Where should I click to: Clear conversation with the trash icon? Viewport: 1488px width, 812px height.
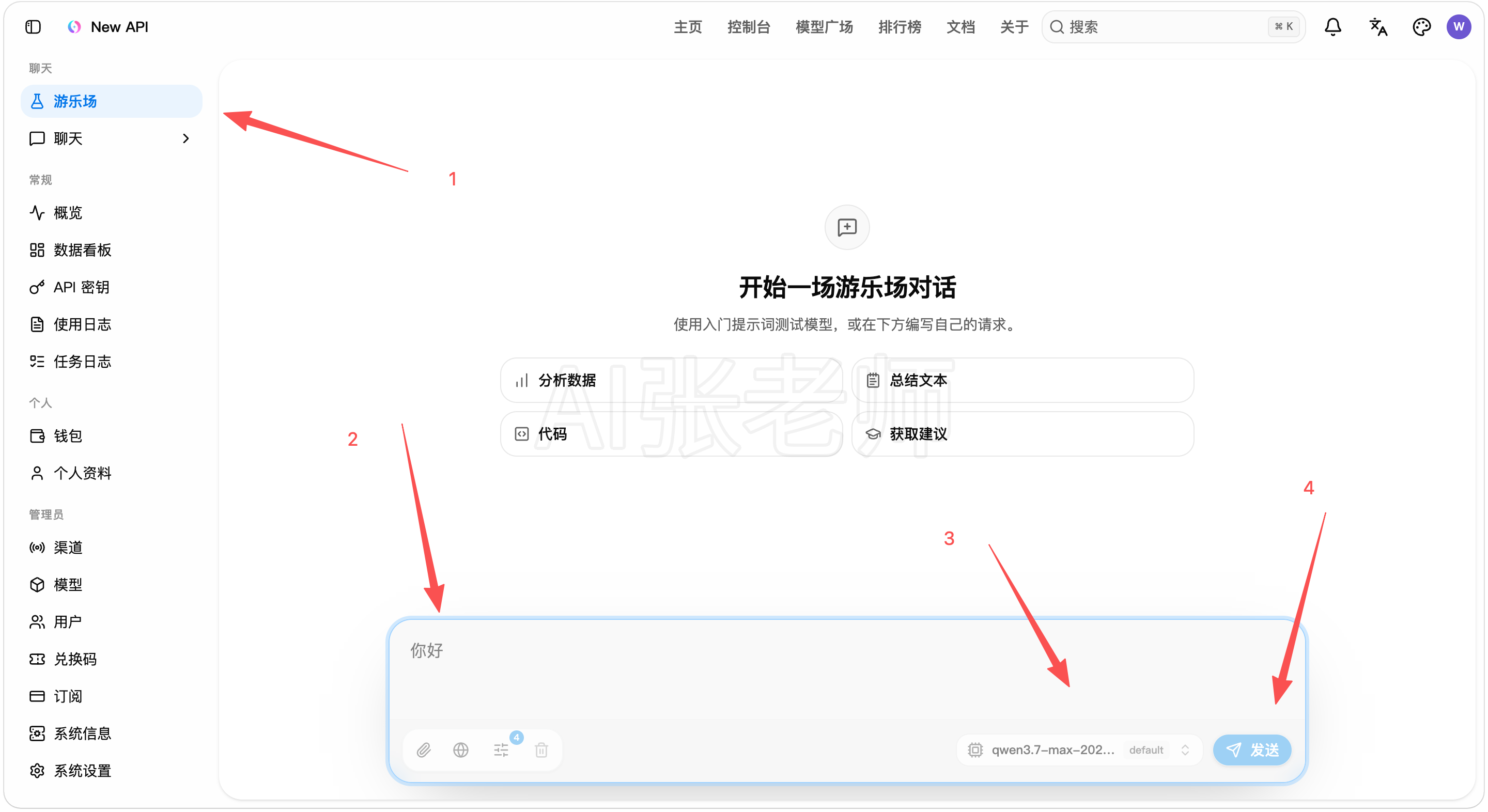pos(541,749)
